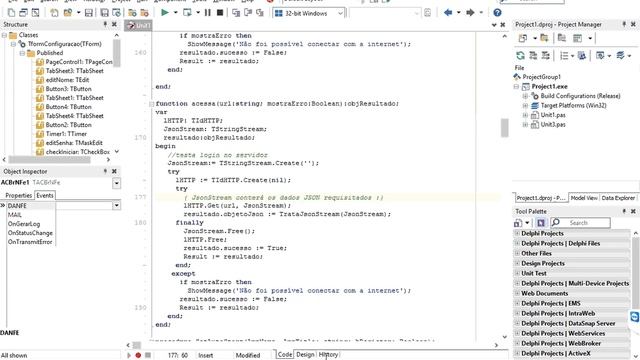Switch to the Code tab below the editor

pyautogui.click(x=285, y=355)
